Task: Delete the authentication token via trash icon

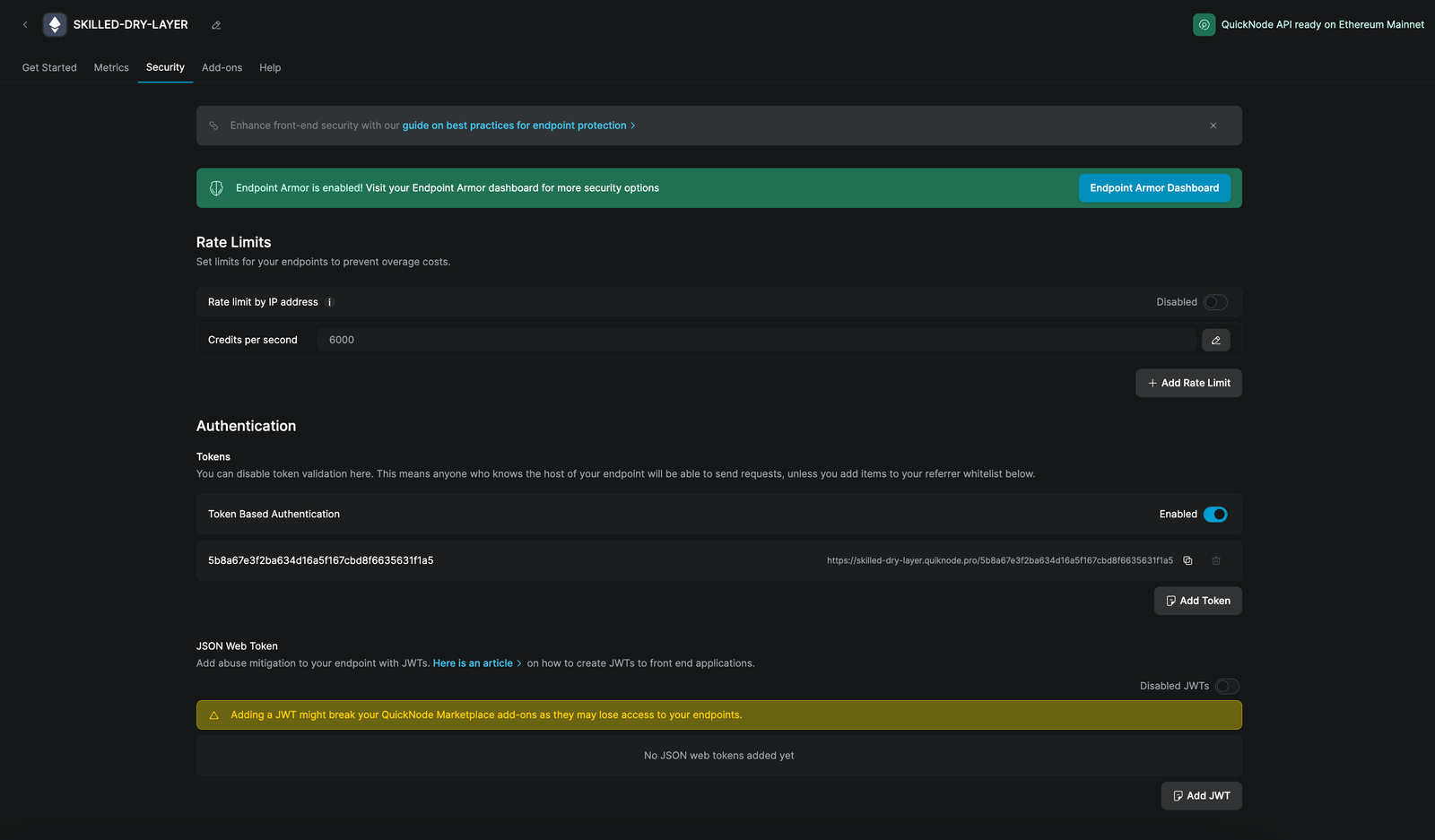Action: pyautogui.click(x=1216, y=560)
